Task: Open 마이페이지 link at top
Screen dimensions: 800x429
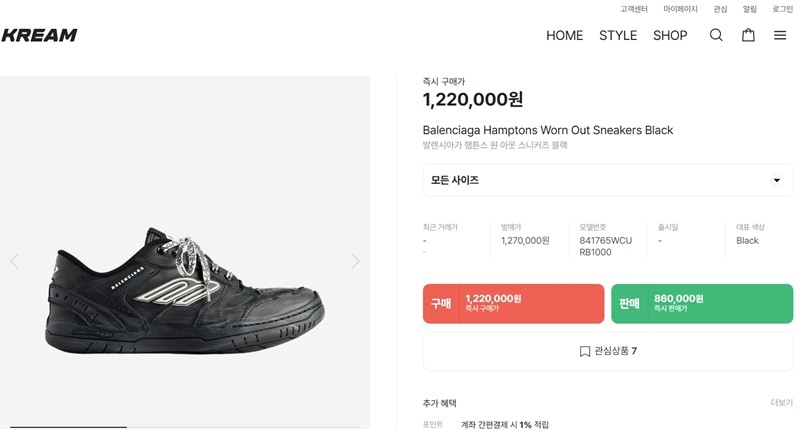Action: point(680,9)
